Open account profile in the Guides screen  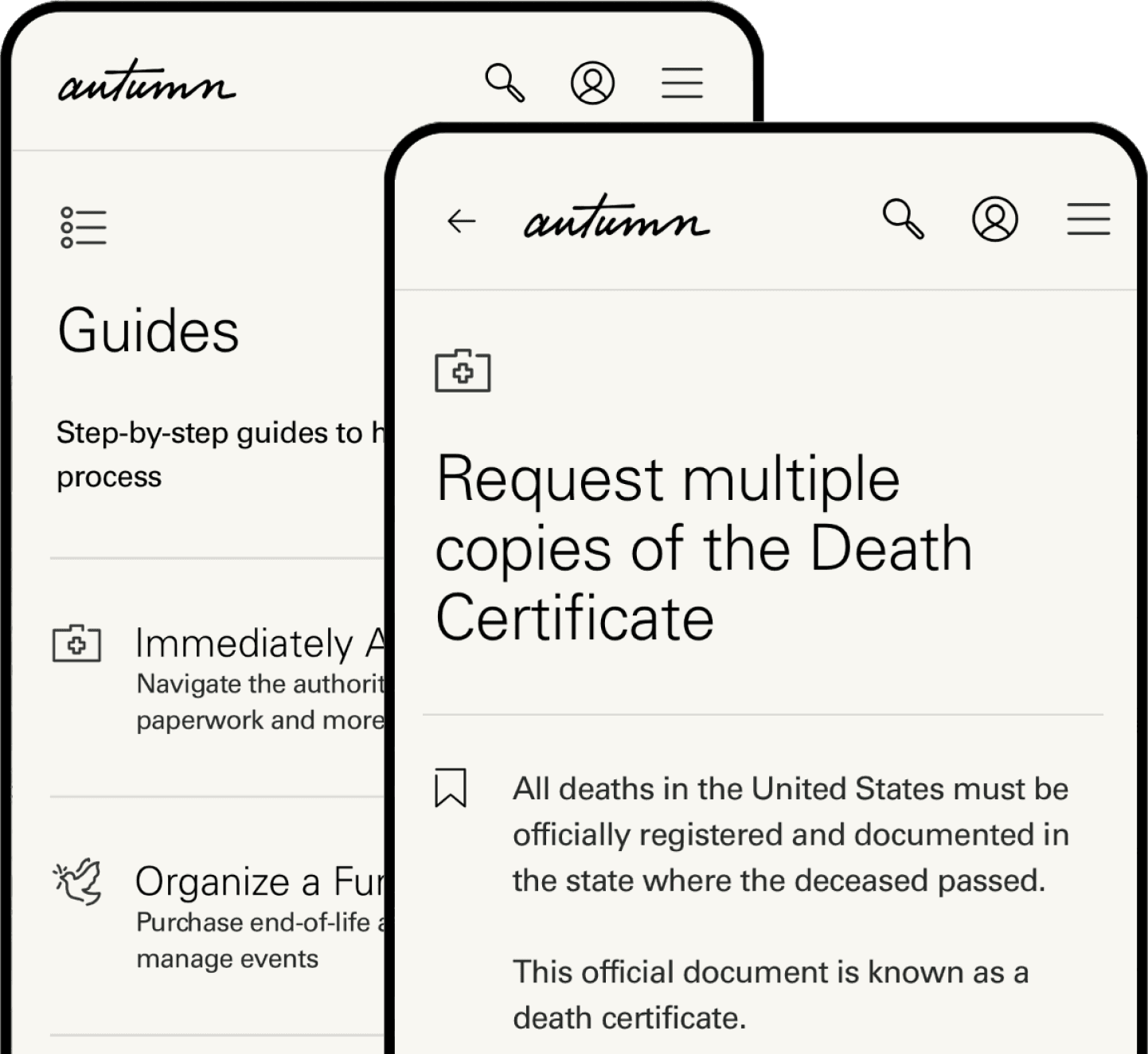click(592, 83)
